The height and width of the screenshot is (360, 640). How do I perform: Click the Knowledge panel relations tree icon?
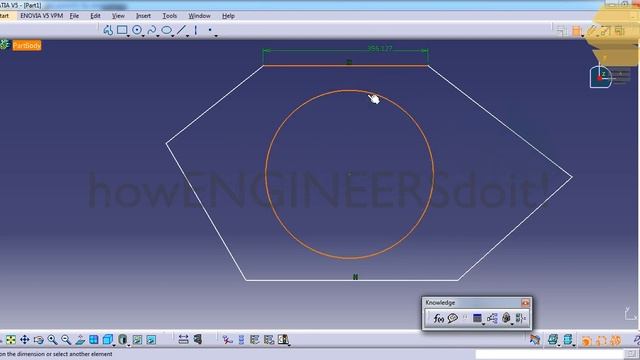(x=492, y=318)
